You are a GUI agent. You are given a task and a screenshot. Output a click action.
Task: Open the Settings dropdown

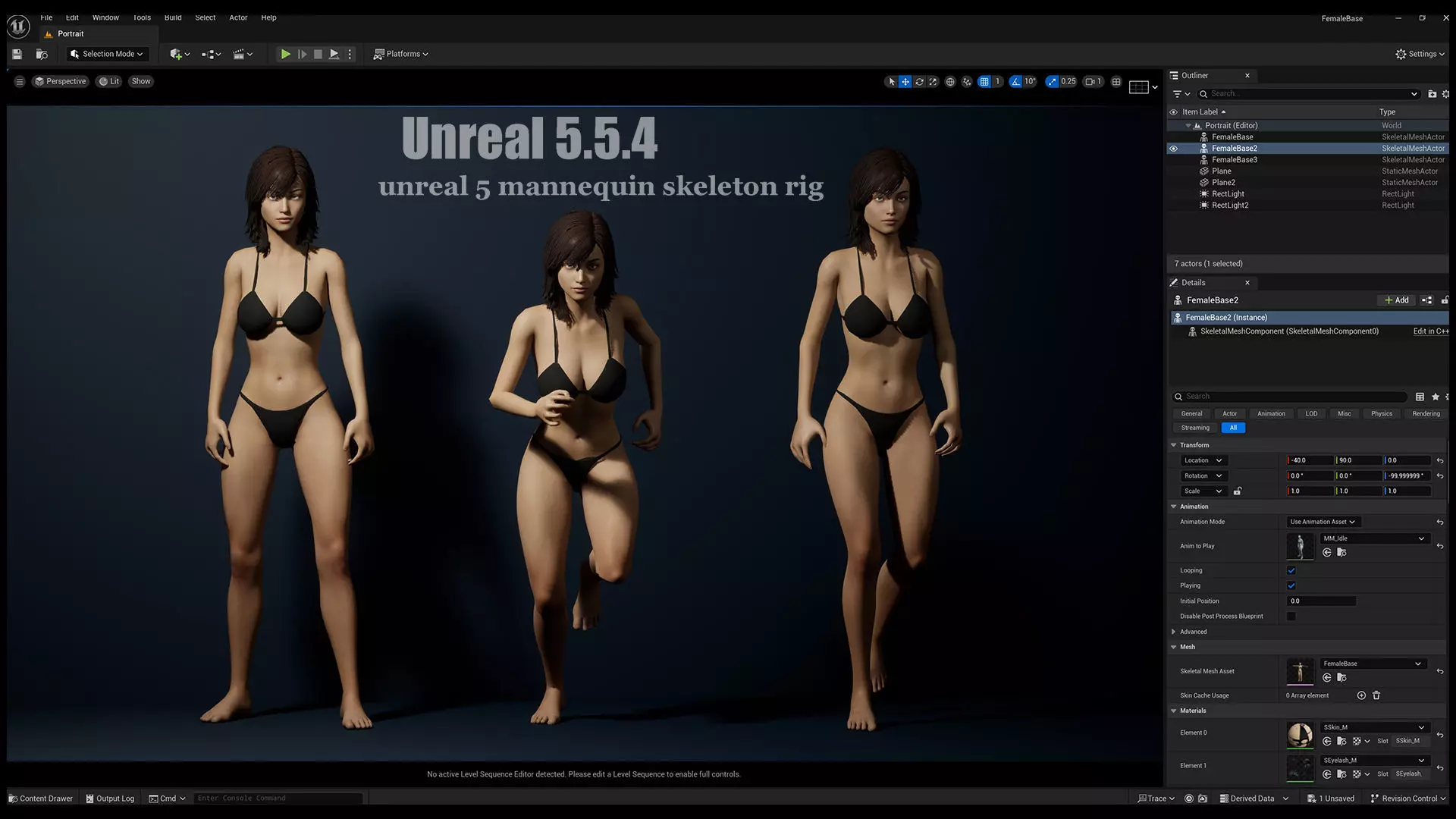[1420, 54]
